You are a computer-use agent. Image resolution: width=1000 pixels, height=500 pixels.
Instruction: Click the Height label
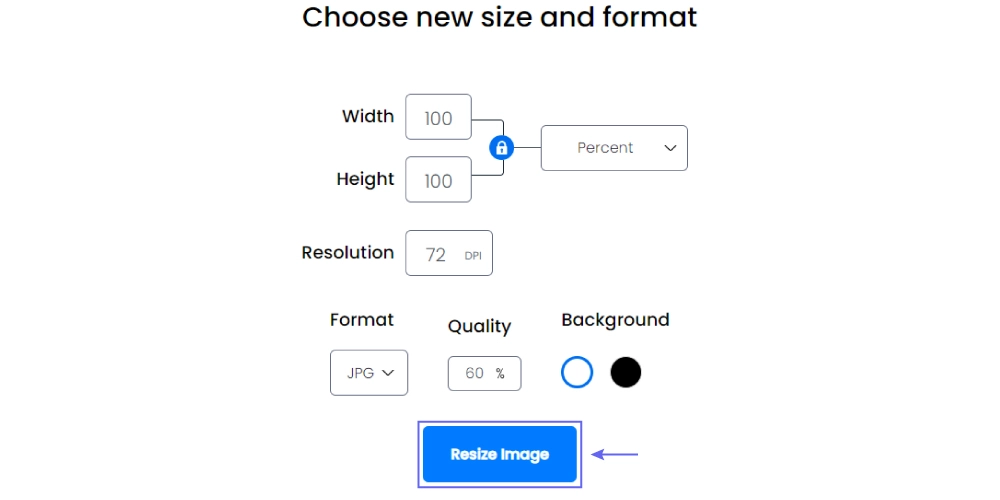(x=365, y=179)
